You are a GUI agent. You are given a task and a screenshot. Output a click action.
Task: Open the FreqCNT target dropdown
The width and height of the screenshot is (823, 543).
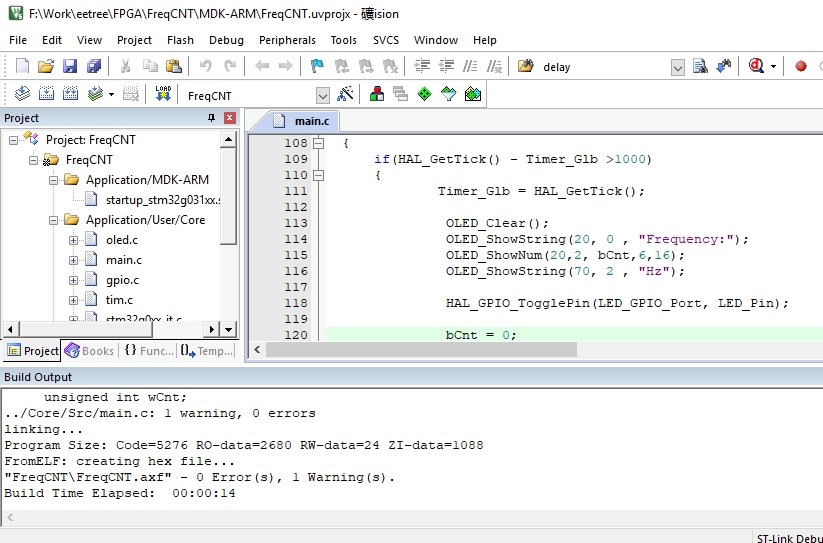(322, 95)
